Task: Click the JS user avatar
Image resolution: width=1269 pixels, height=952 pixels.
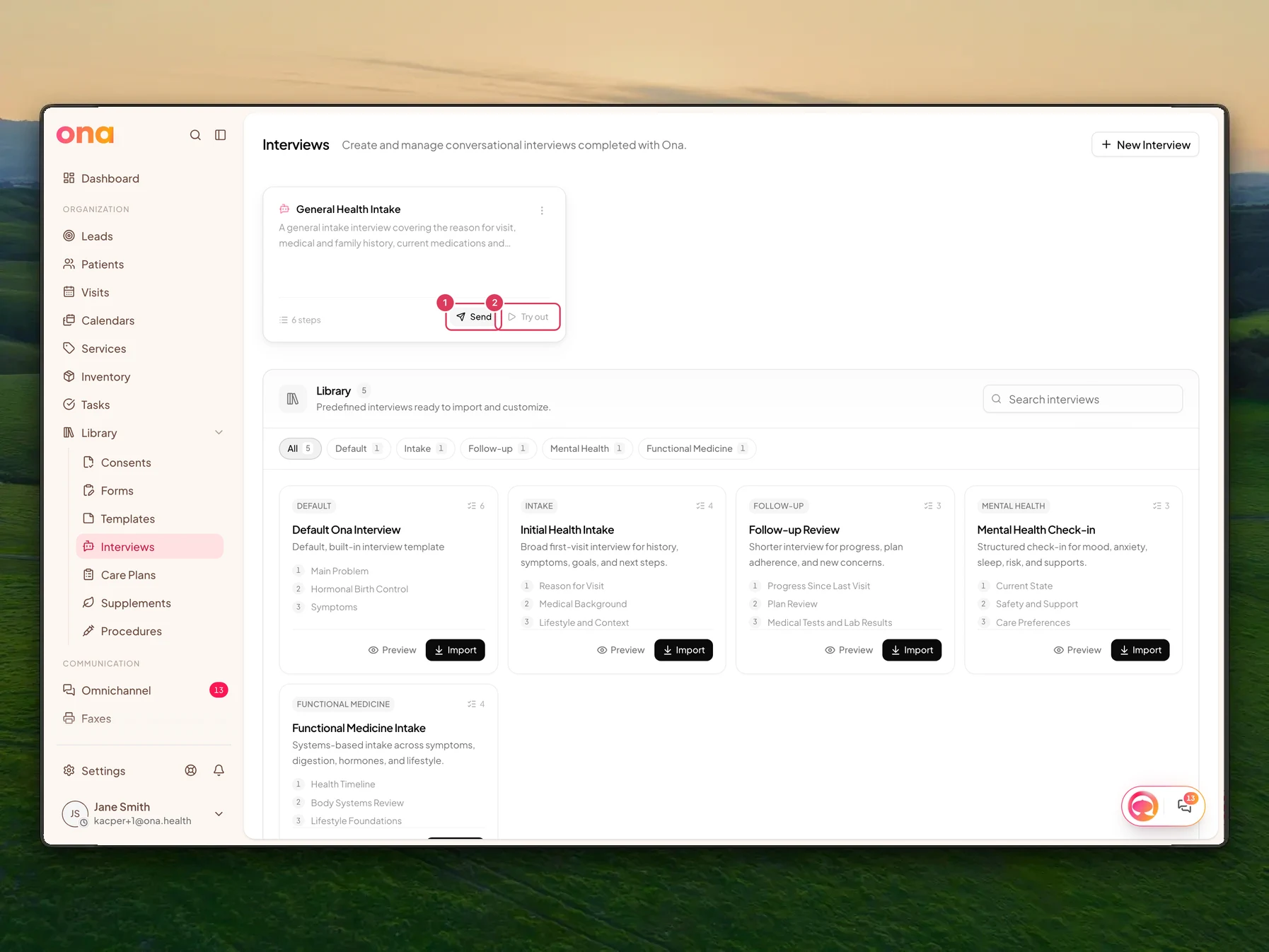Action: click(75, 814)
